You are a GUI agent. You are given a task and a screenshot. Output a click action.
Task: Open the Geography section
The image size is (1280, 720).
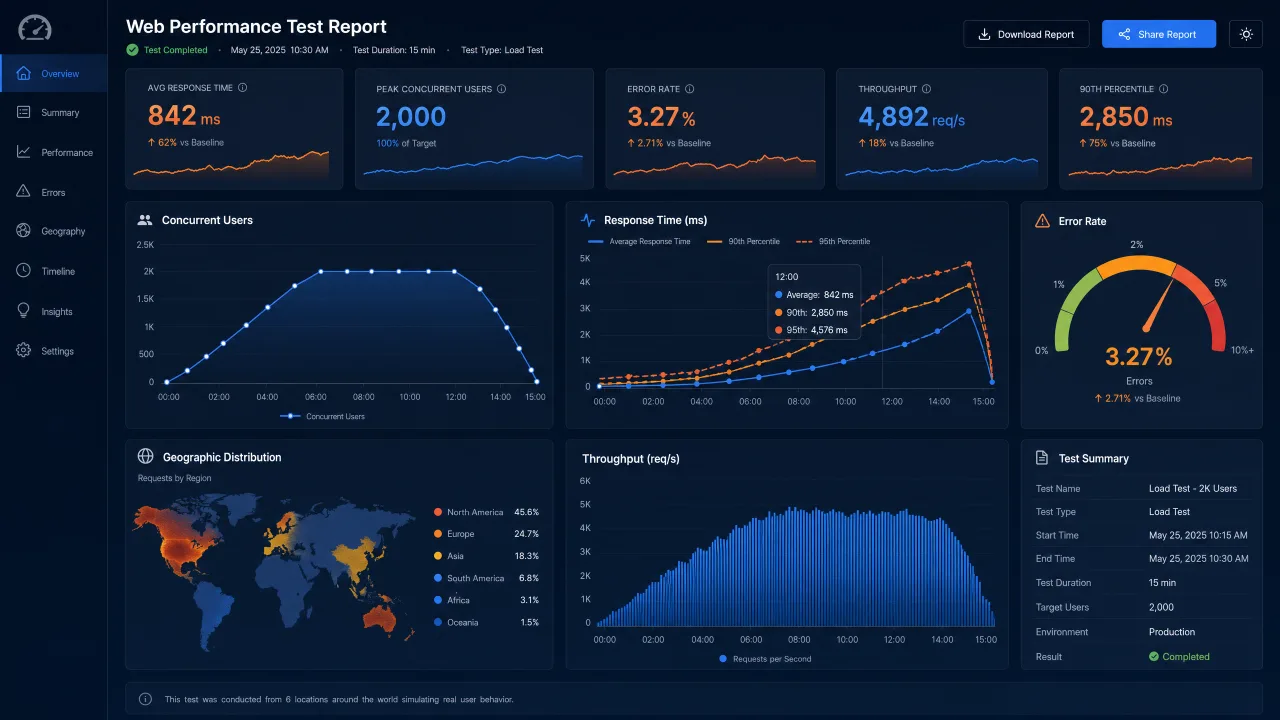point(54,231)
